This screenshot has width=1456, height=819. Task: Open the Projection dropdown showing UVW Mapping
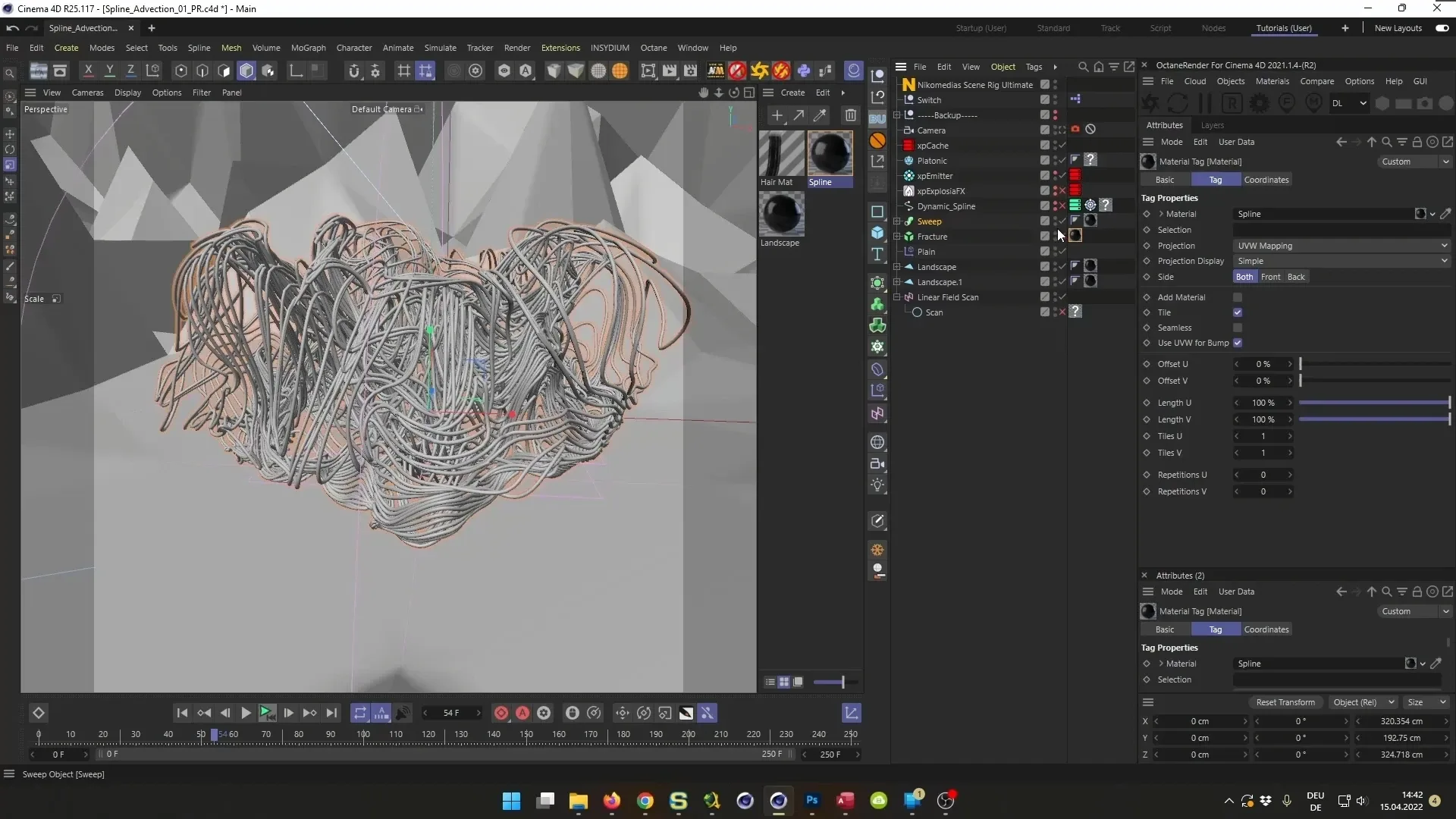click(1341, 246)
